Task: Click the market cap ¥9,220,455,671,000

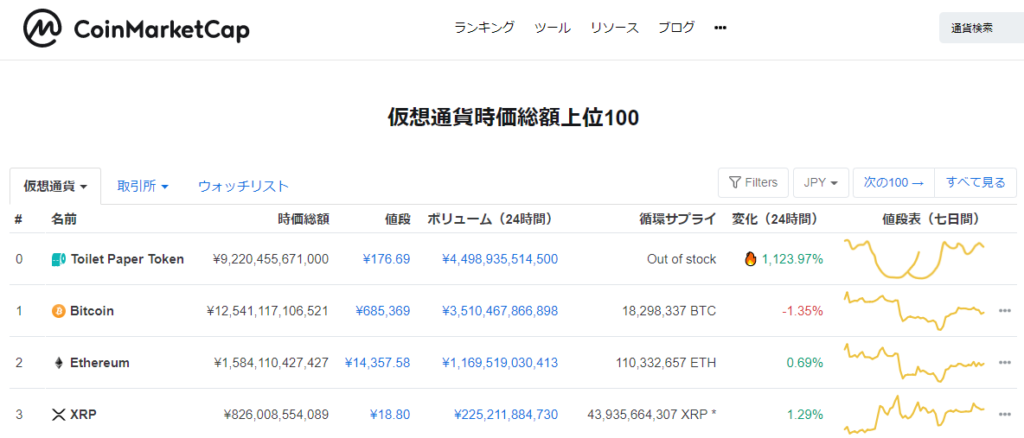Action: [271, 259]
